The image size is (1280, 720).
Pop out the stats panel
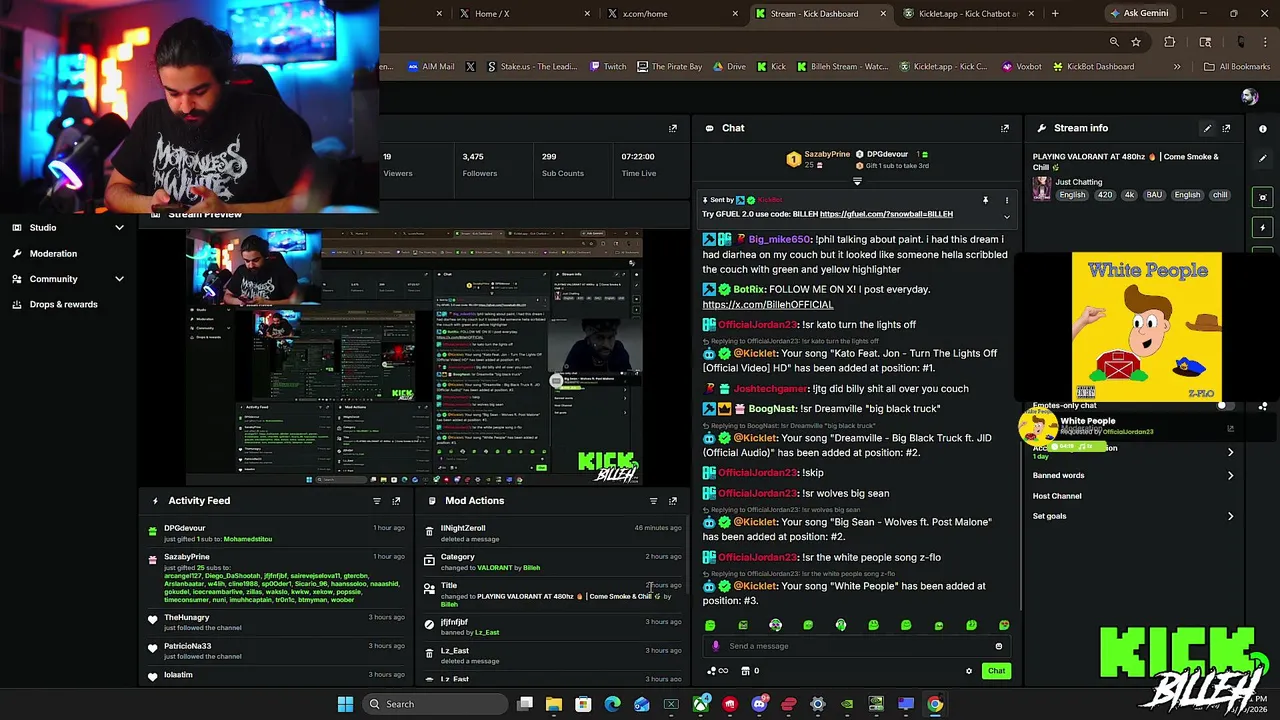point(672,128)
